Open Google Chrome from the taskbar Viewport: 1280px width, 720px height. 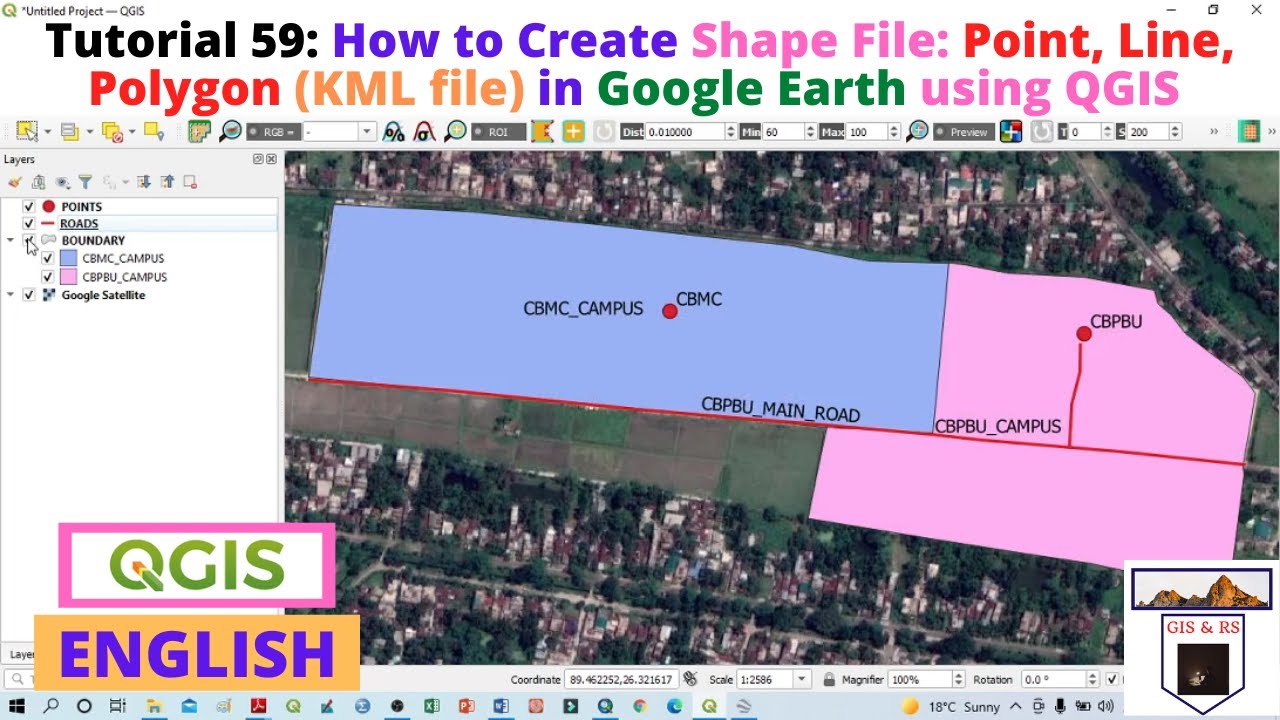[639, 706]
